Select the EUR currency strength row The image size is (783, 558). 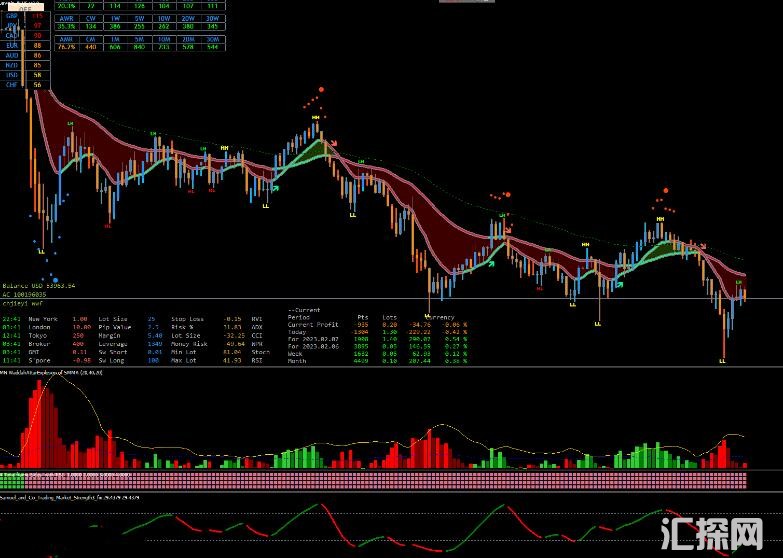coord(12,45)
